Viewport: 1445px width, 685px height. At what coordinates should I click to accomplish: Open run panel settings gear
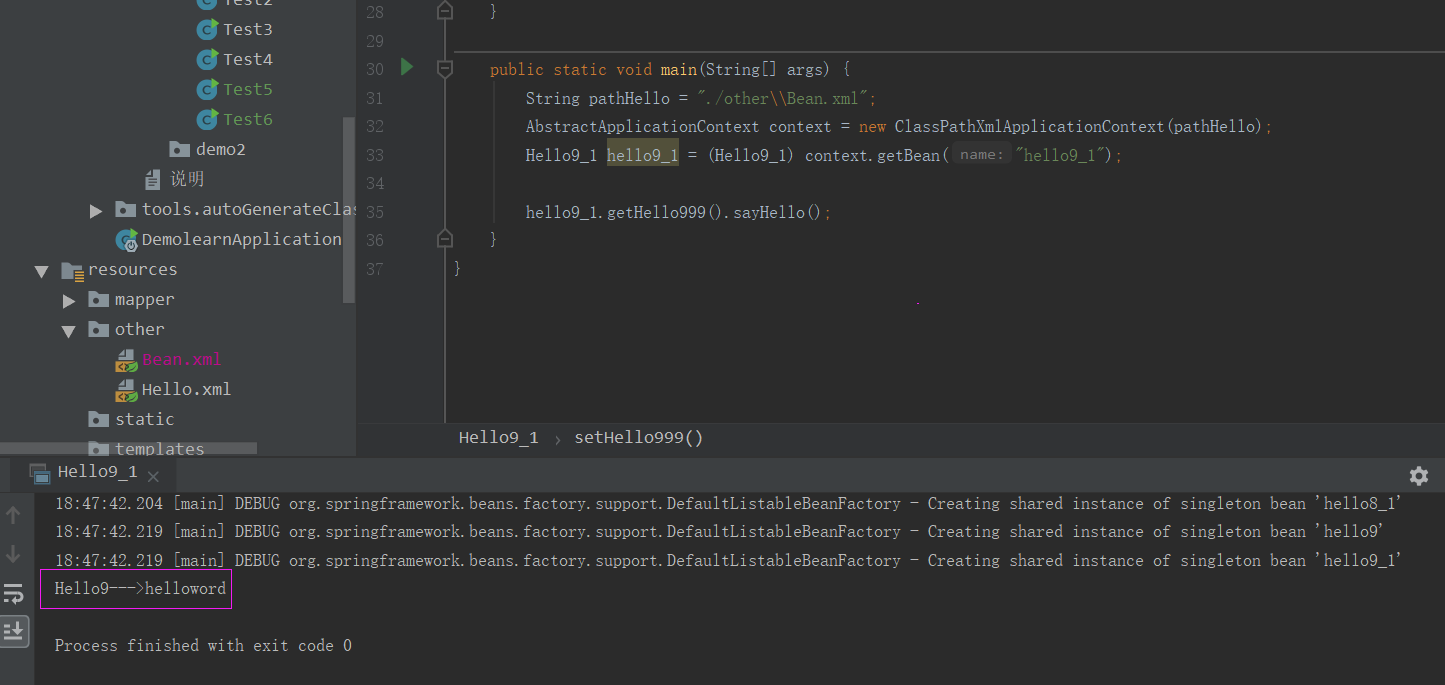coord(1418,475)
